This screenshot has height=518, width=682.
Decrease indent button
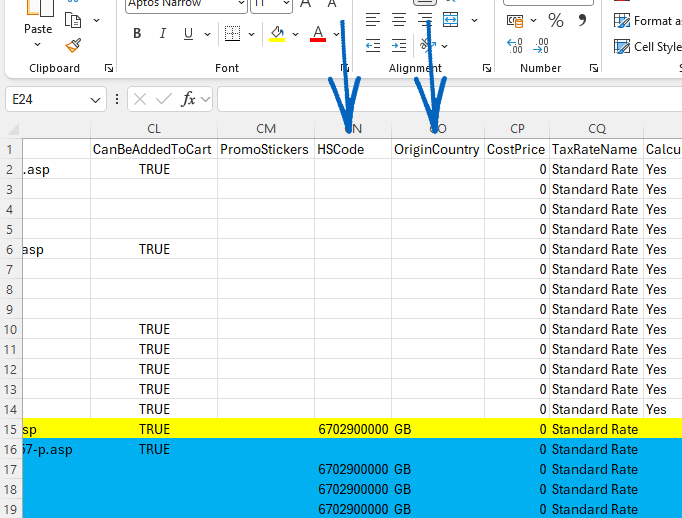(373, 45)
